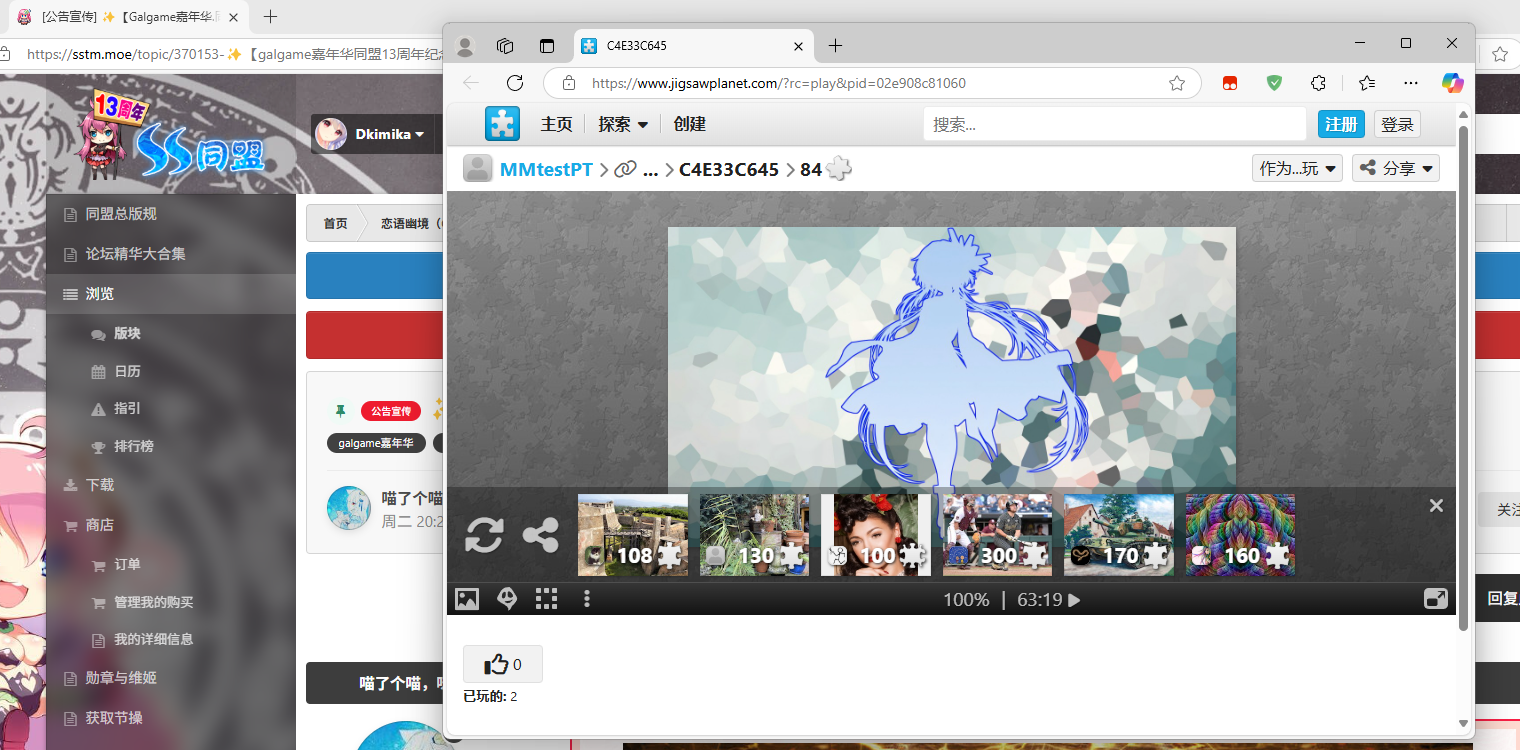The image size is (1520, 750).
Task: Add page to favorites star icon
Action: click(x=1177, y=83)
